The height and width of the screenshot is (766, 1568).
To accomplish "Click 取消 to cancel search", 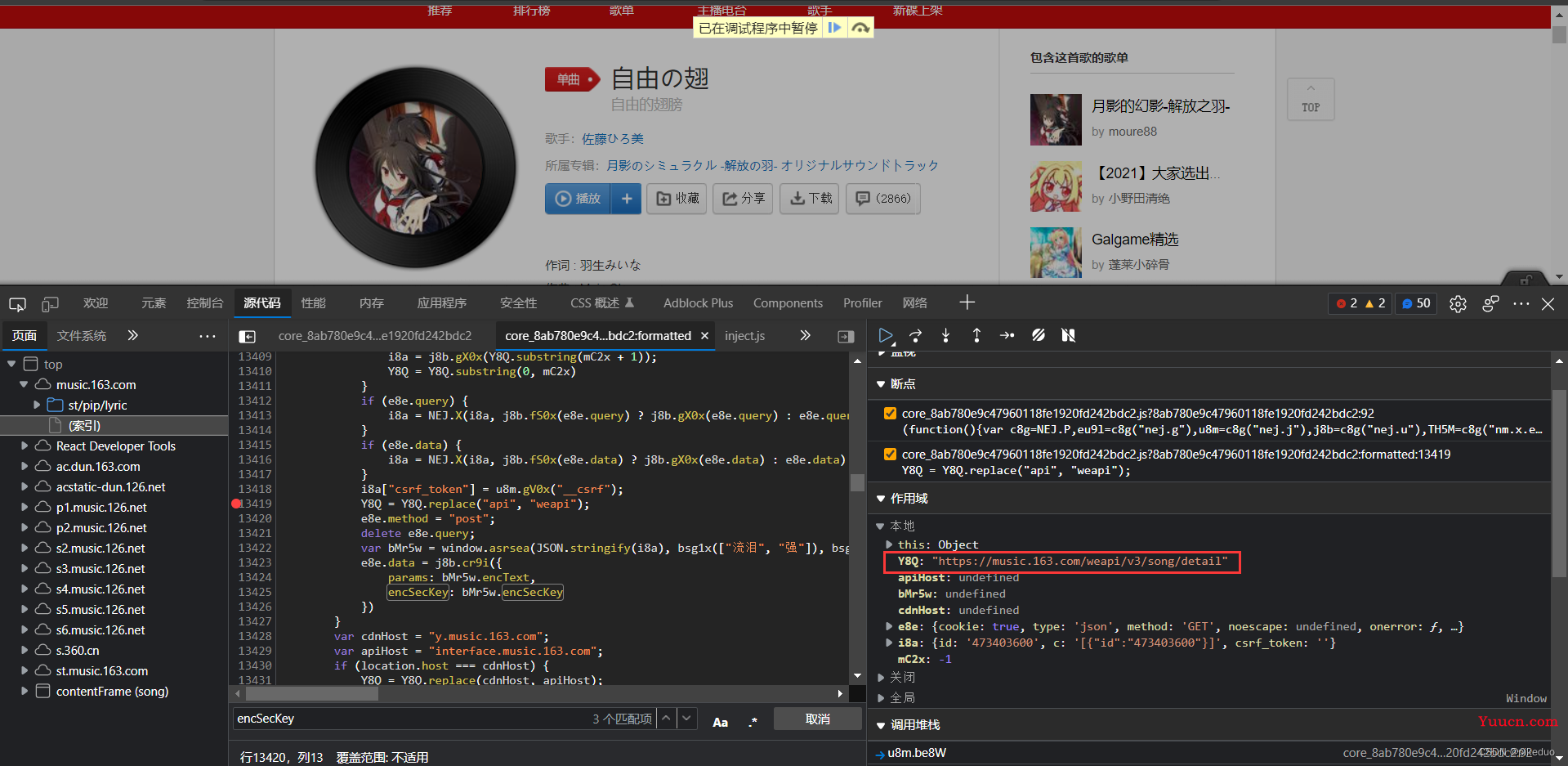I will 817,719.
